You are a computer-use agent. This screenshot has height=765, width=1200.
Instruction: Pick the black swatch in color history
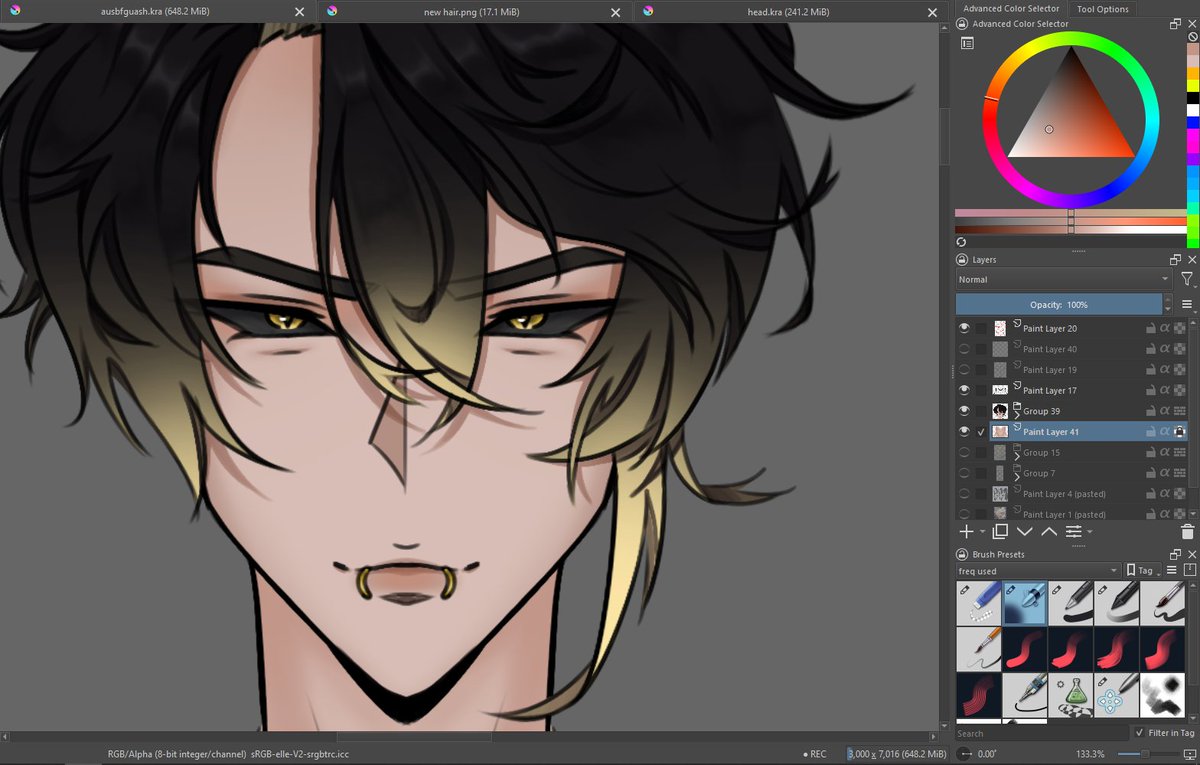1192,98
